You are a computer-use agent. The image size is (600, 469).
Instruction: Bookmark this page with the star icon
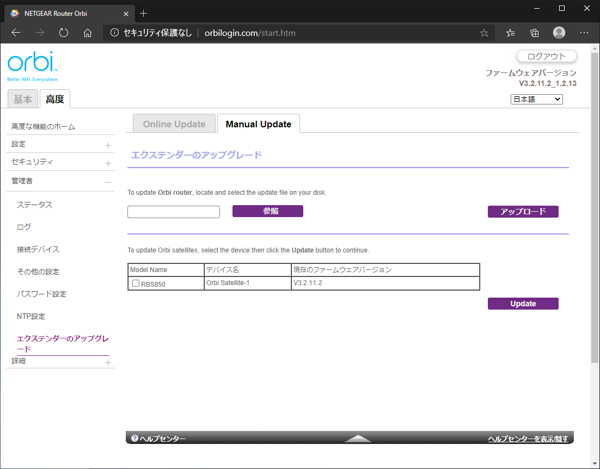[x=484, y=33]
